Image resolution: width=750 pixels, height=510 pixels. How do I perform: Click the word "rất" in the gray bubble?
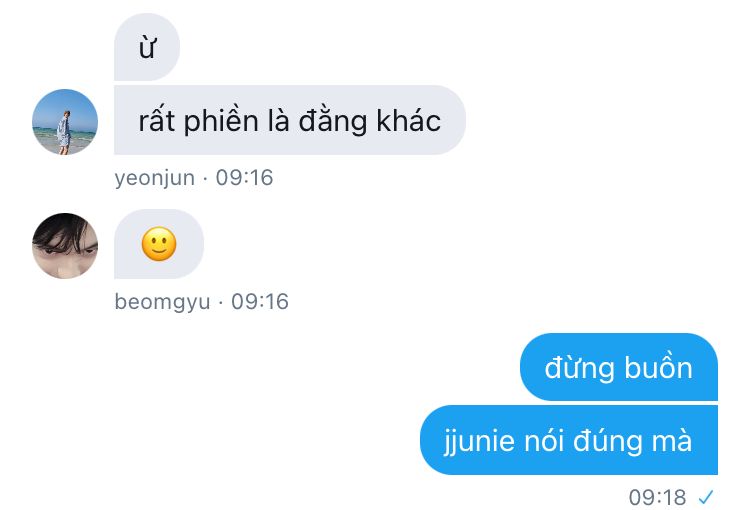pos(156,120)
